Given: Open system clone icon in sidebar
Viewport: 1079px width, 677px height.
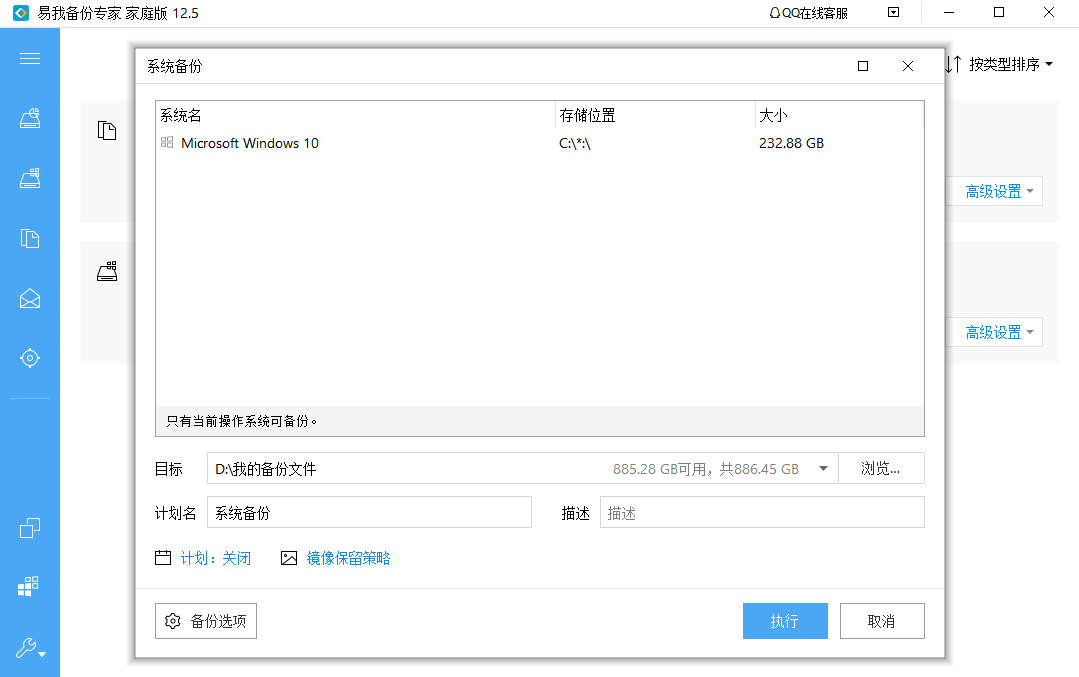Looking at the screenshot, I should [30, 587].
